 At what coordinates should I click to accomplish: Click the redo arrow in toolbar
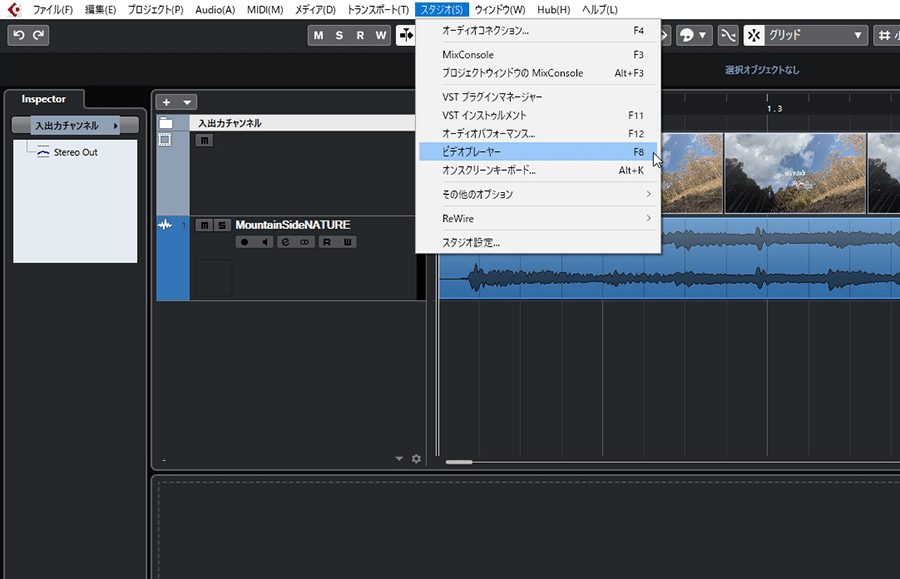[38, 35]
